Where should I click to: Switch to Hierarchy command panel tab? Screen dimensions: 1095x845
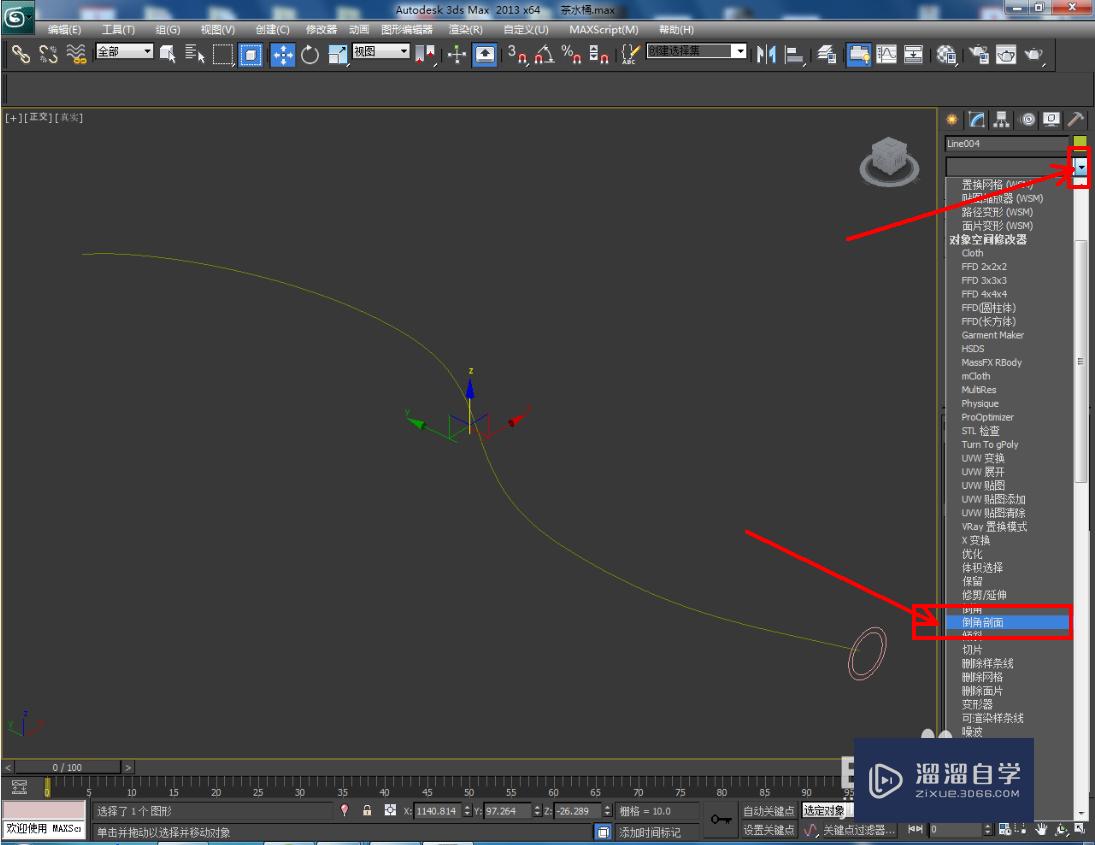coord(1002,119)
